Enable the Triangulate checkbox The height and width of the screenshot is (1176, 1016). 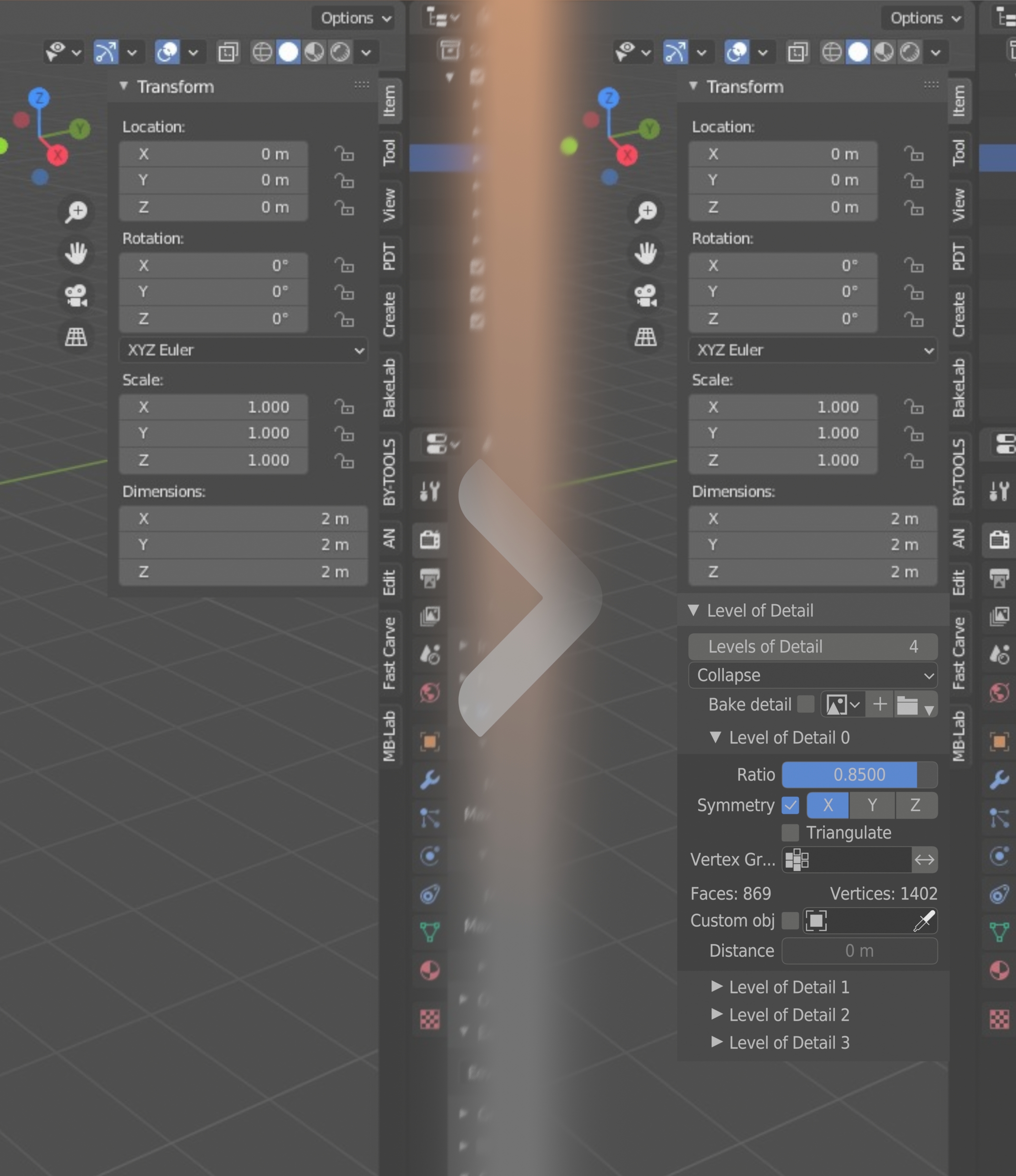pyautogui.click(x=791, y=832)
